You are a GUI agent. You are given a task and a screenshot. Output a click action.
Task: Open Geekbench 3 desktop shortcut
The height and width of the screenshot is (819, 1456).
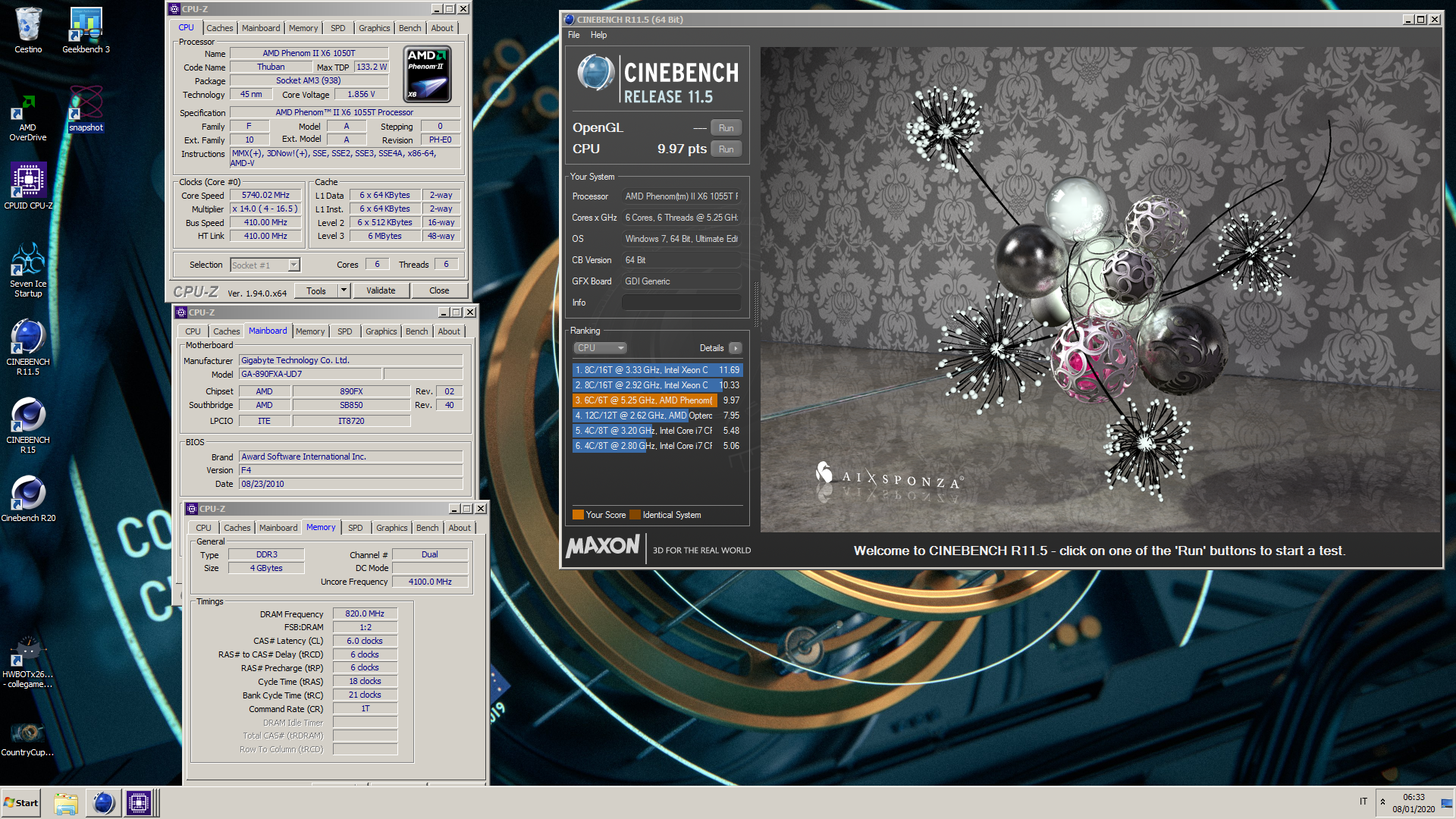86,30
